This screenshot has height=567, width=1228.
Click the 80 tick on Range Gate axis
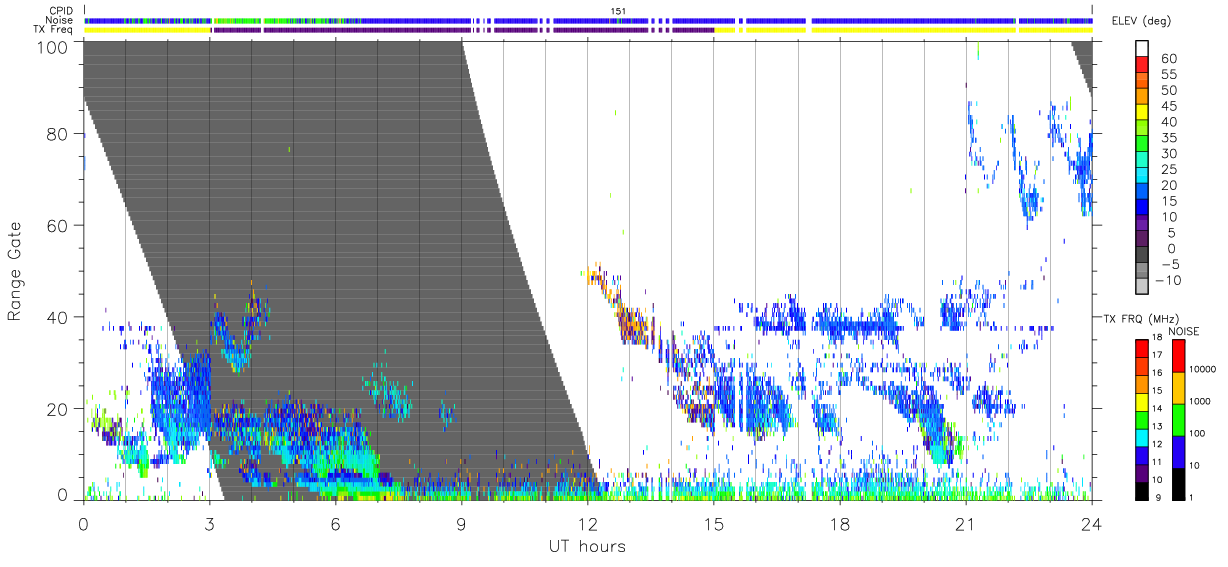[x=58, y=134]
